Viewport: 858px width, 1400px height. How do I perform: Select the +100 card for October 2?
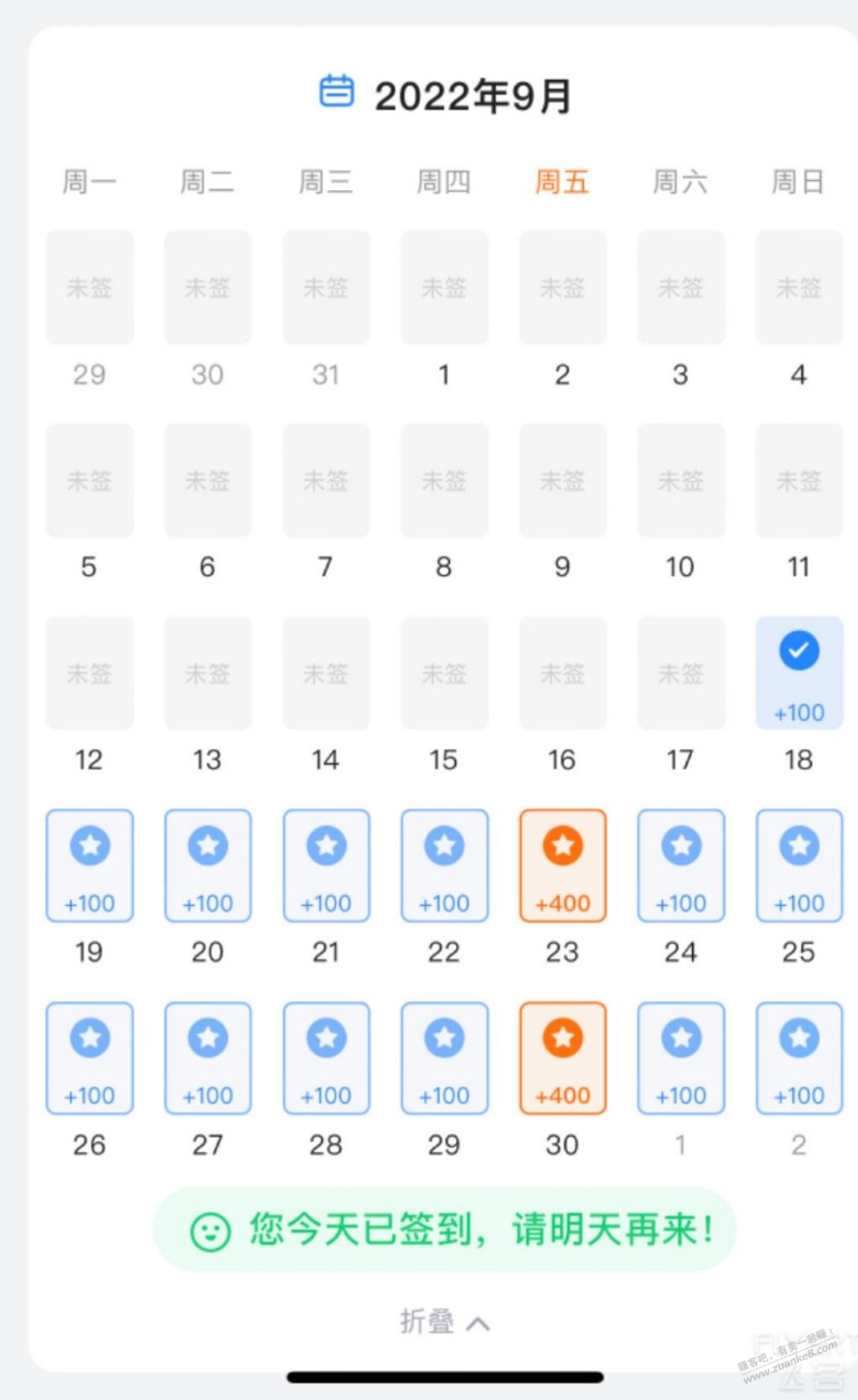point(799,1058)
